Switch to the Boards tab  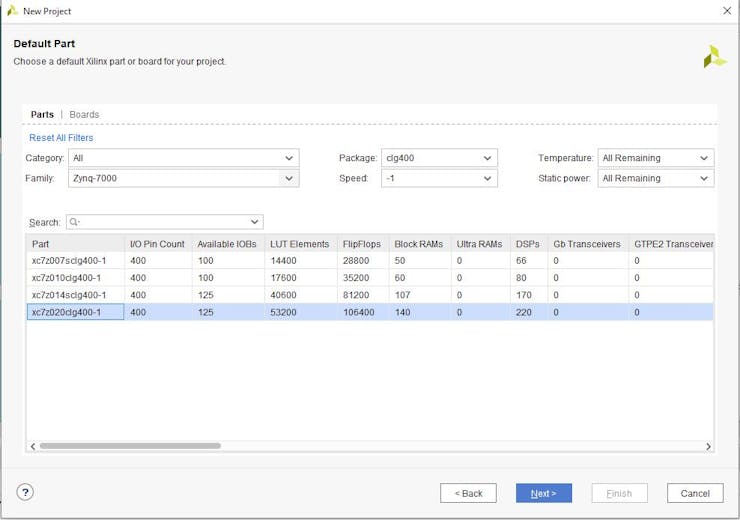point(84,115)
